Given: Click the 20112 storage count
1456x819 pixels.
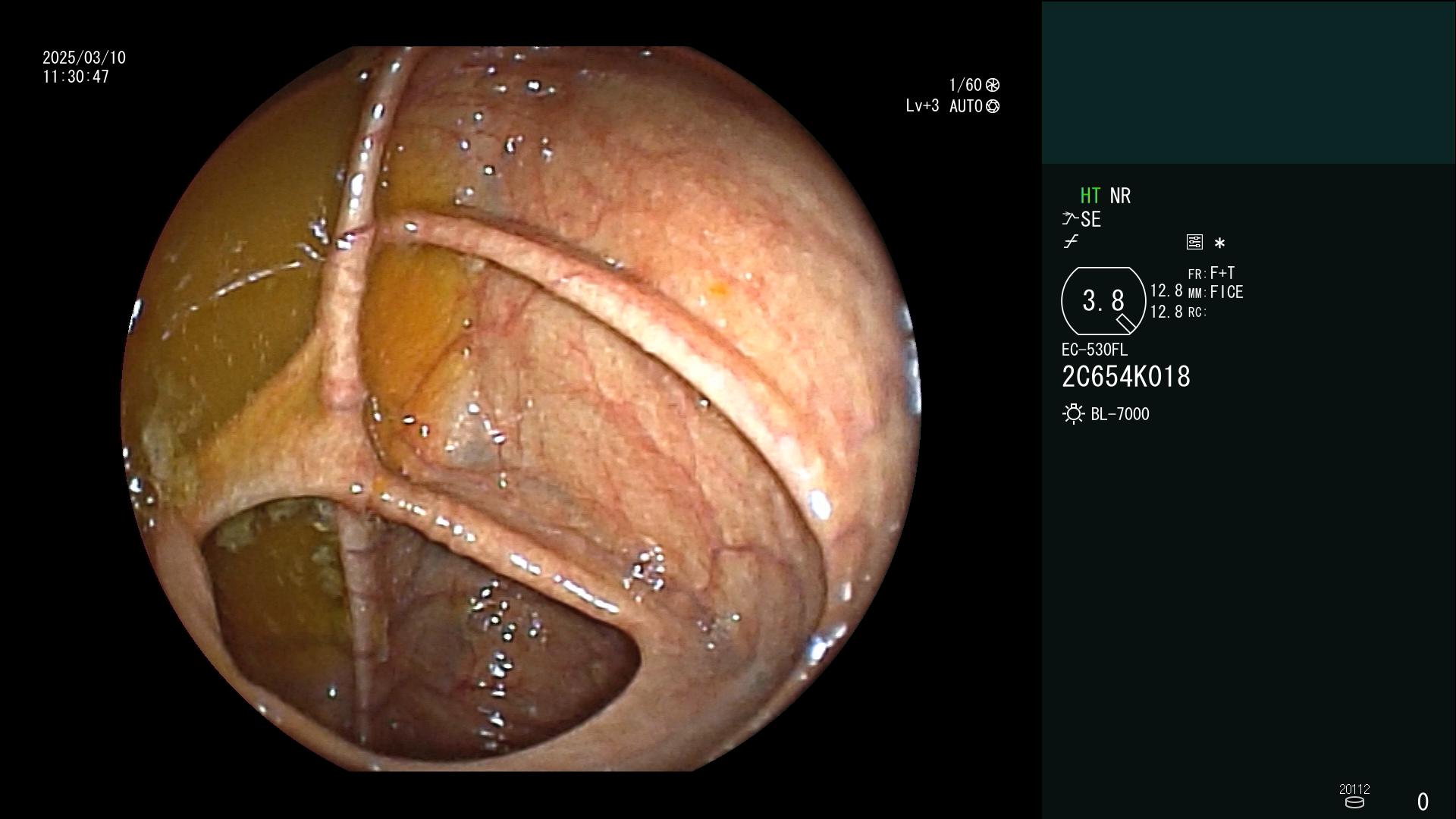Looking at the screenshot, I should tap(1354, 789).
